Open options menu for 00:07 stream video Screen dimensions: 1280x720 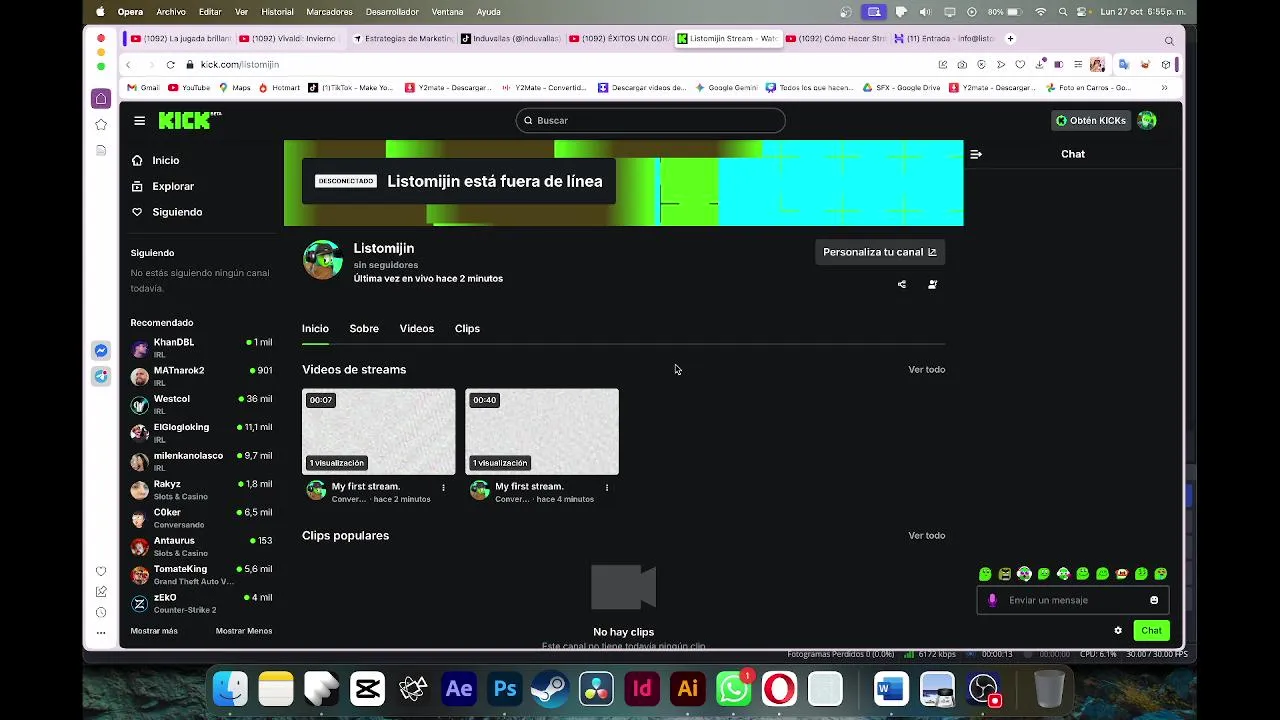[443, 487]
